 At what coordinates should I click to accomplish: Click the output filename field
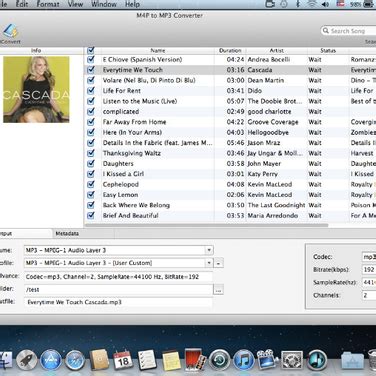coord(118,302)
